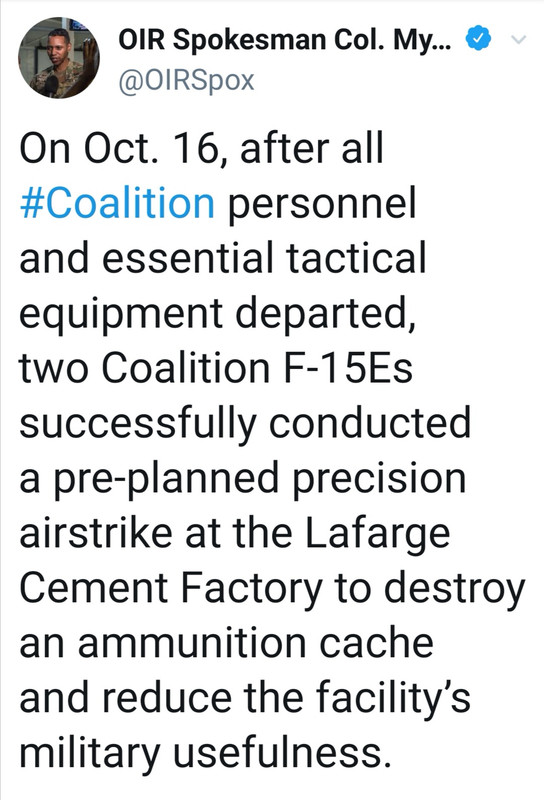This screenshot has width=544, height=800.
Task: Open the OIR Spokesman profile photo
Action: [59, 58]
